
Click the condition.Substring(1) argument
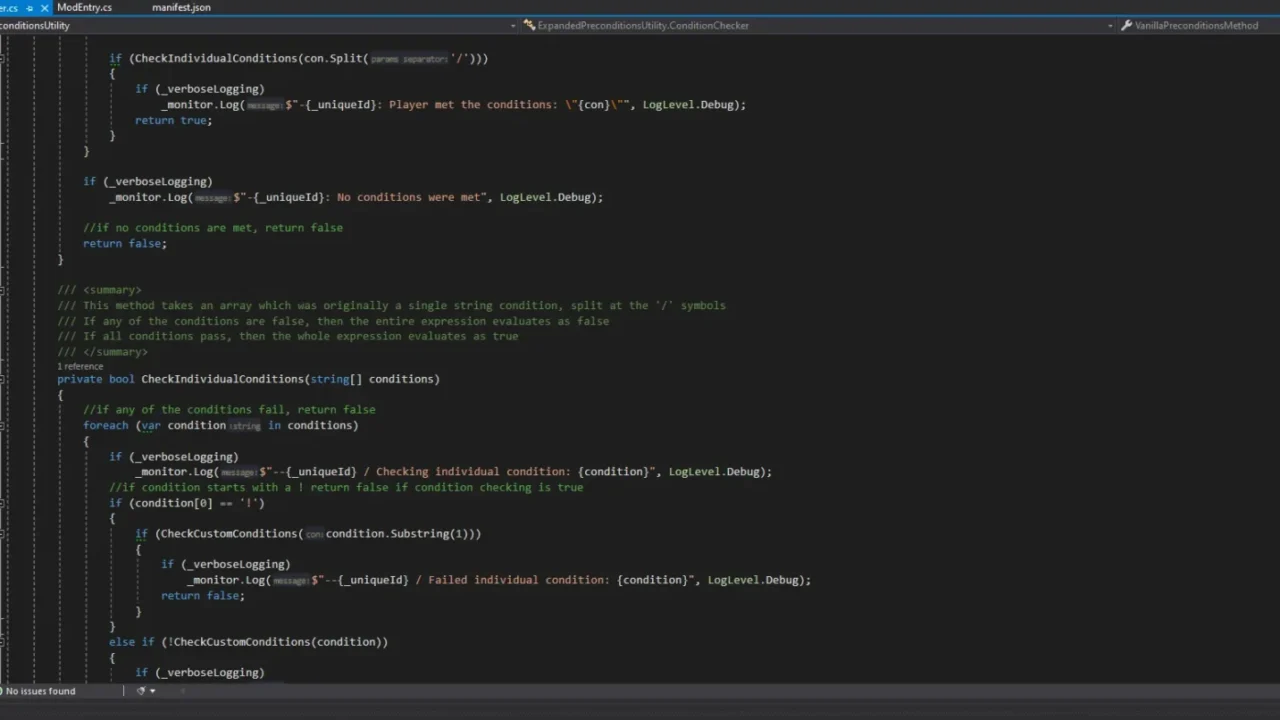(400, 534)
